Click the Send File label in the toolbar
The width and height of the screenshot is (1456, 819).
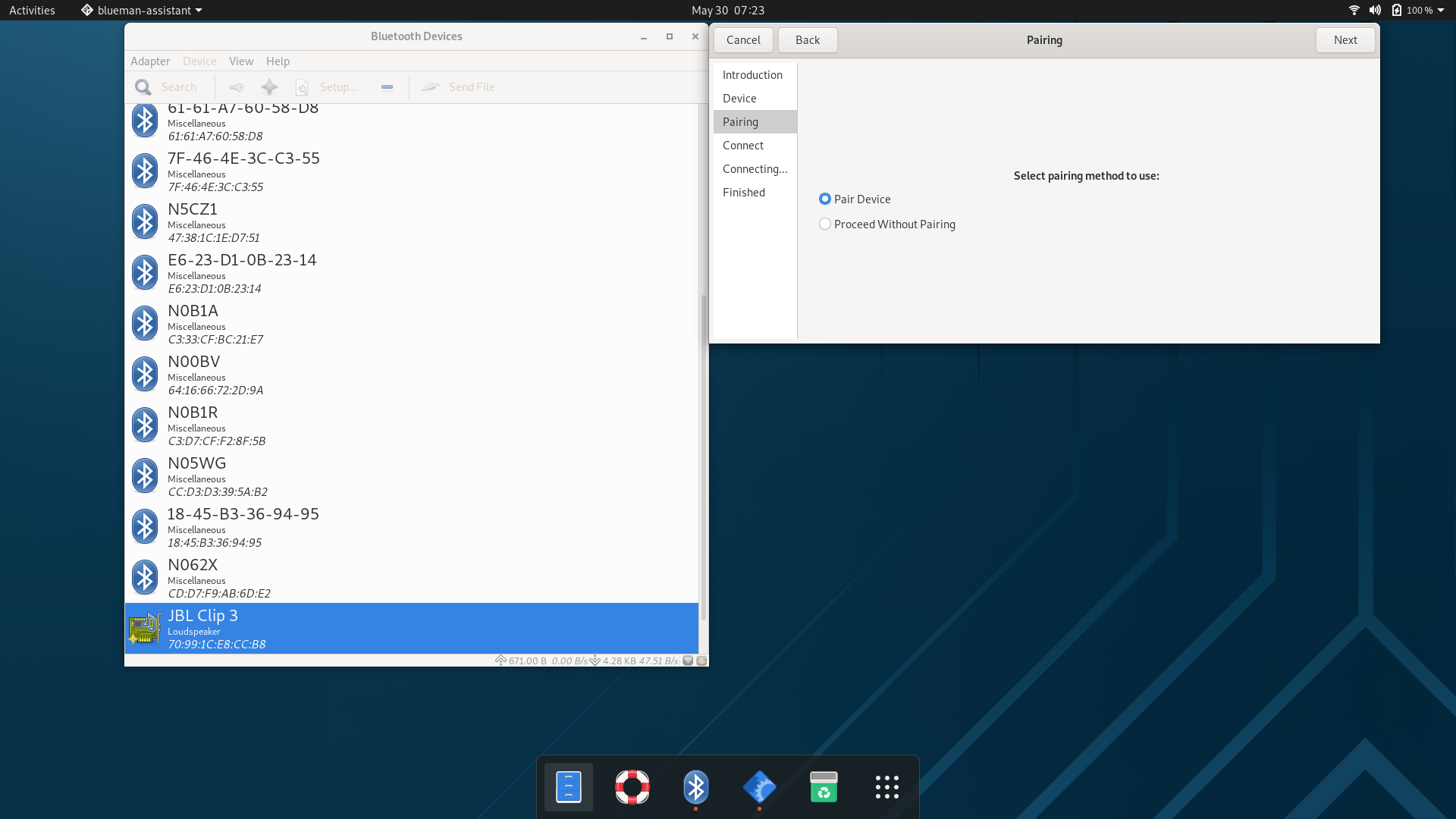click(472, 87)
